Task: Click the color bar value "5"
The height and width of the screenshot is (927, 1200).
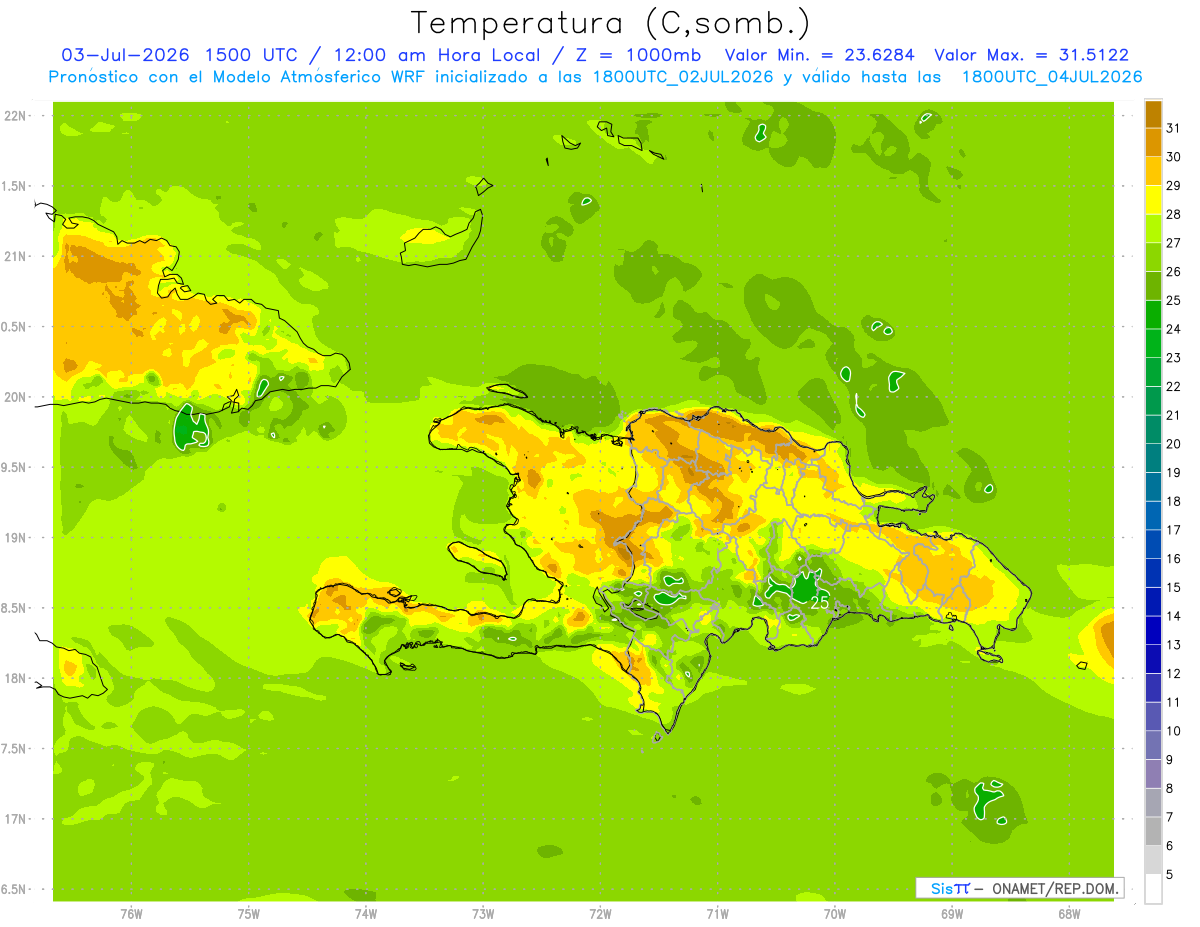Action: [1169, 875]
